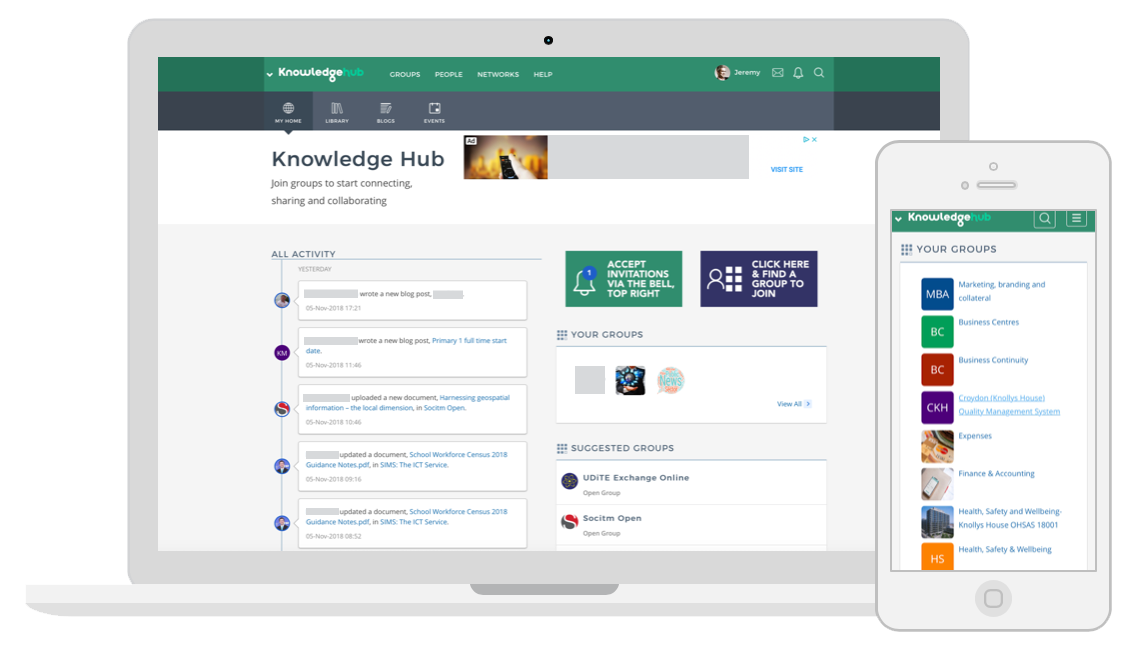The height and width of the screenshot is (660, 1142).
Task: Open the Help menu item
Action: click(543, 74)
